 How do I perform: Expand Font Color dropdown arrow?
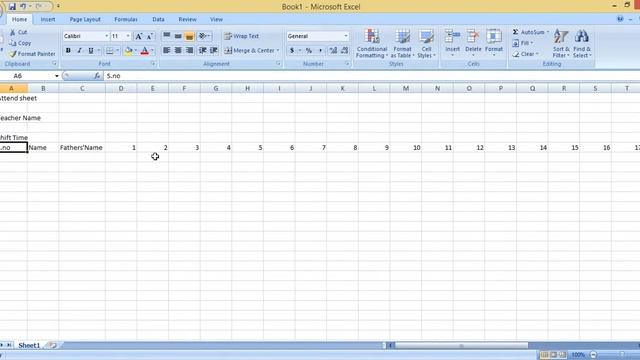[x=152, y=51]
